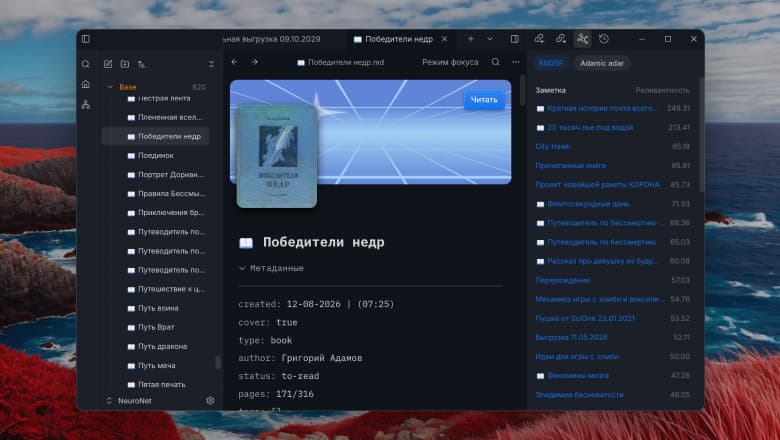Navigate forward with the right arrow

click(255, 62)
